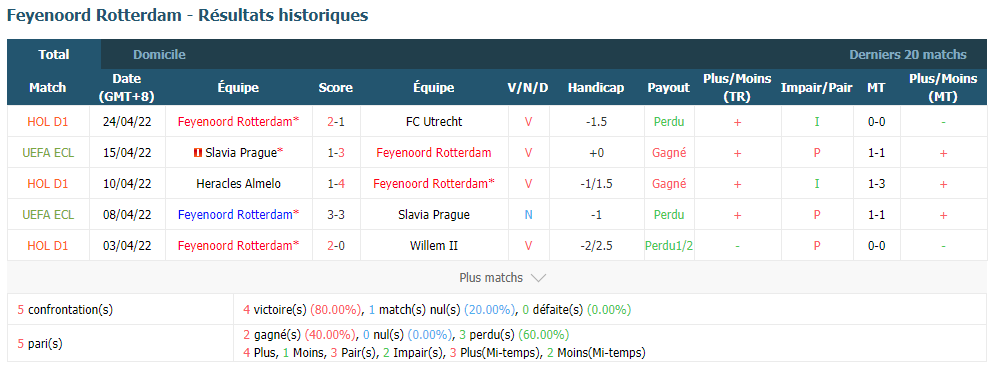
Task: Open FC Utrecht team link
Action: tap(434, 121)
